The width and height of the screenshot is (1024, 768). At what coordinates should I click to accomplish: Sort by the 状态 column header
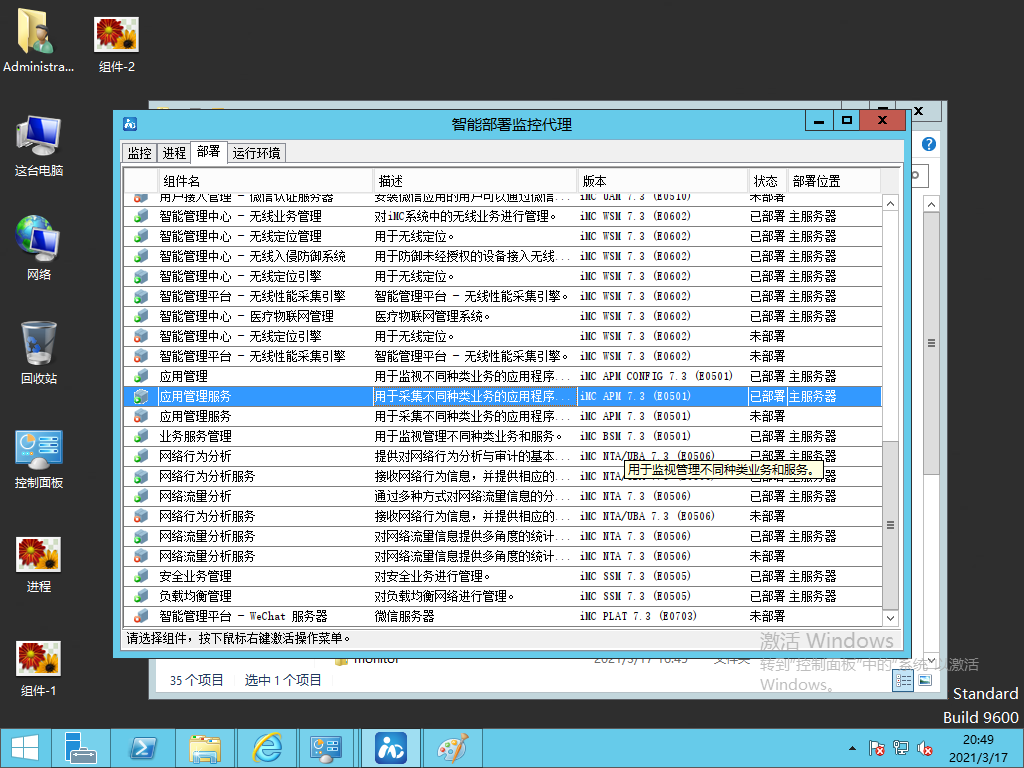[x=767, y=181]
